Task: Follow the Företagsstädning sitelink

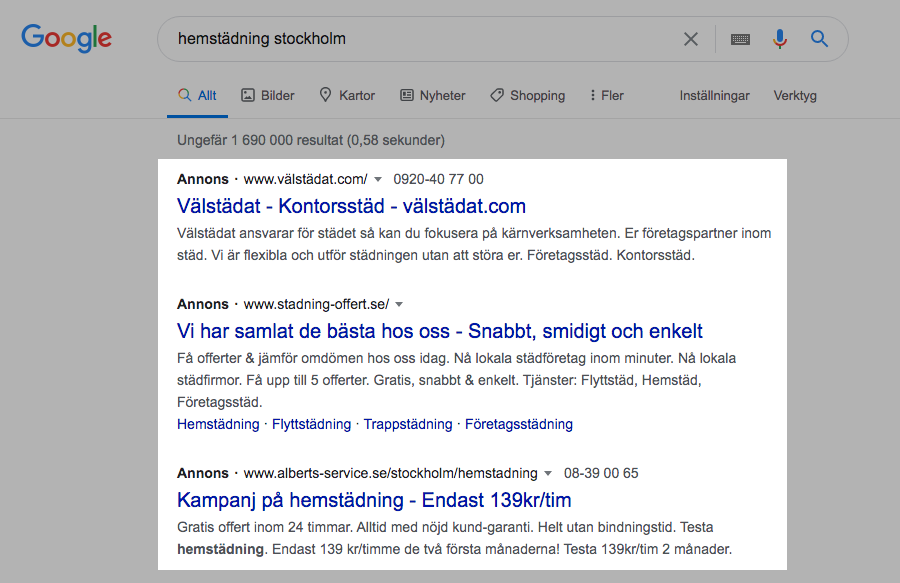Action: pyautogui.click(x=519, y=424)
